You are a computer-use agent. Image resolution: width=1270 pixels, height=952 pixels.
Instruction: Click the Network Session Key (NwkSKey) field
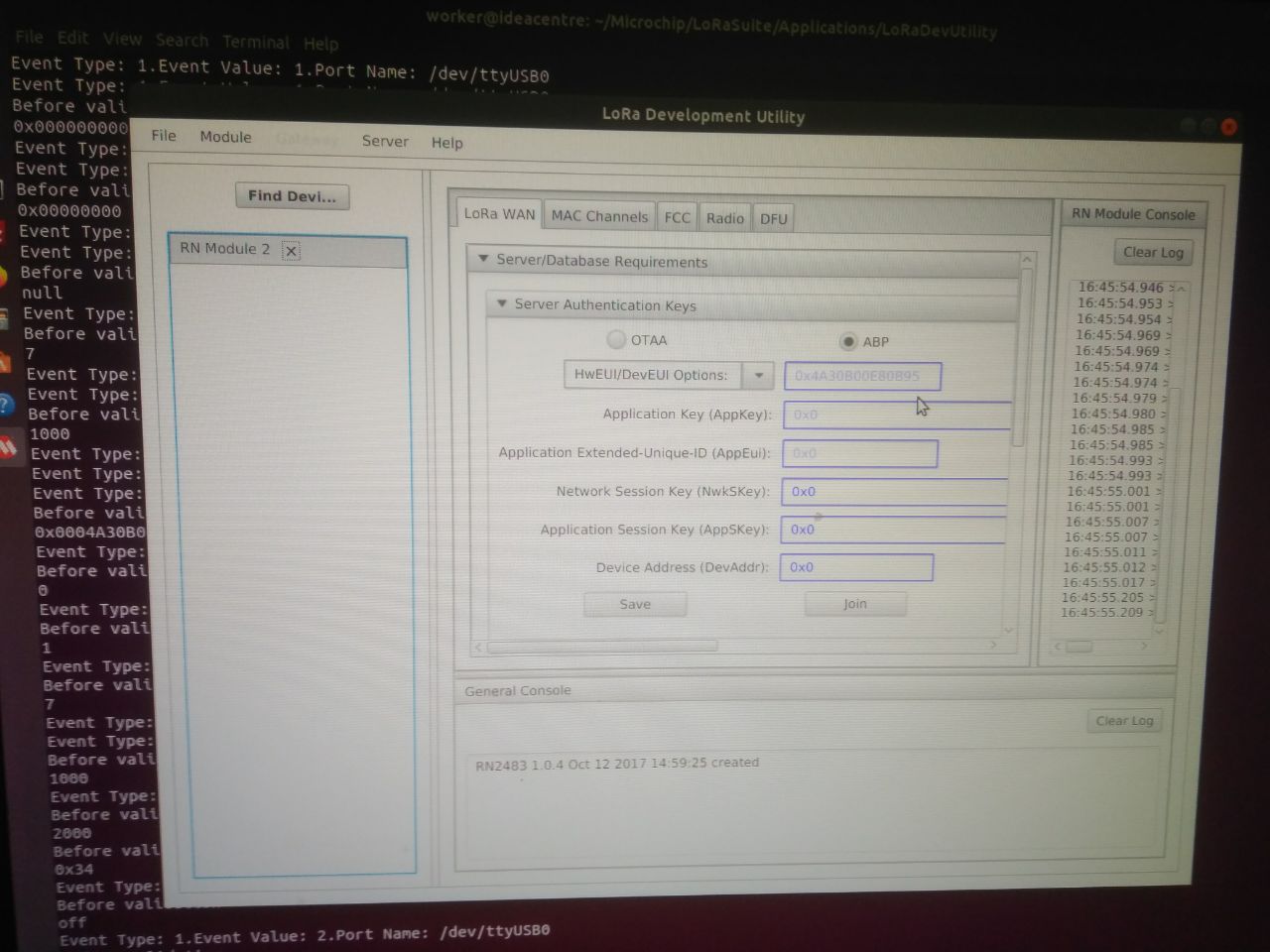894,492
